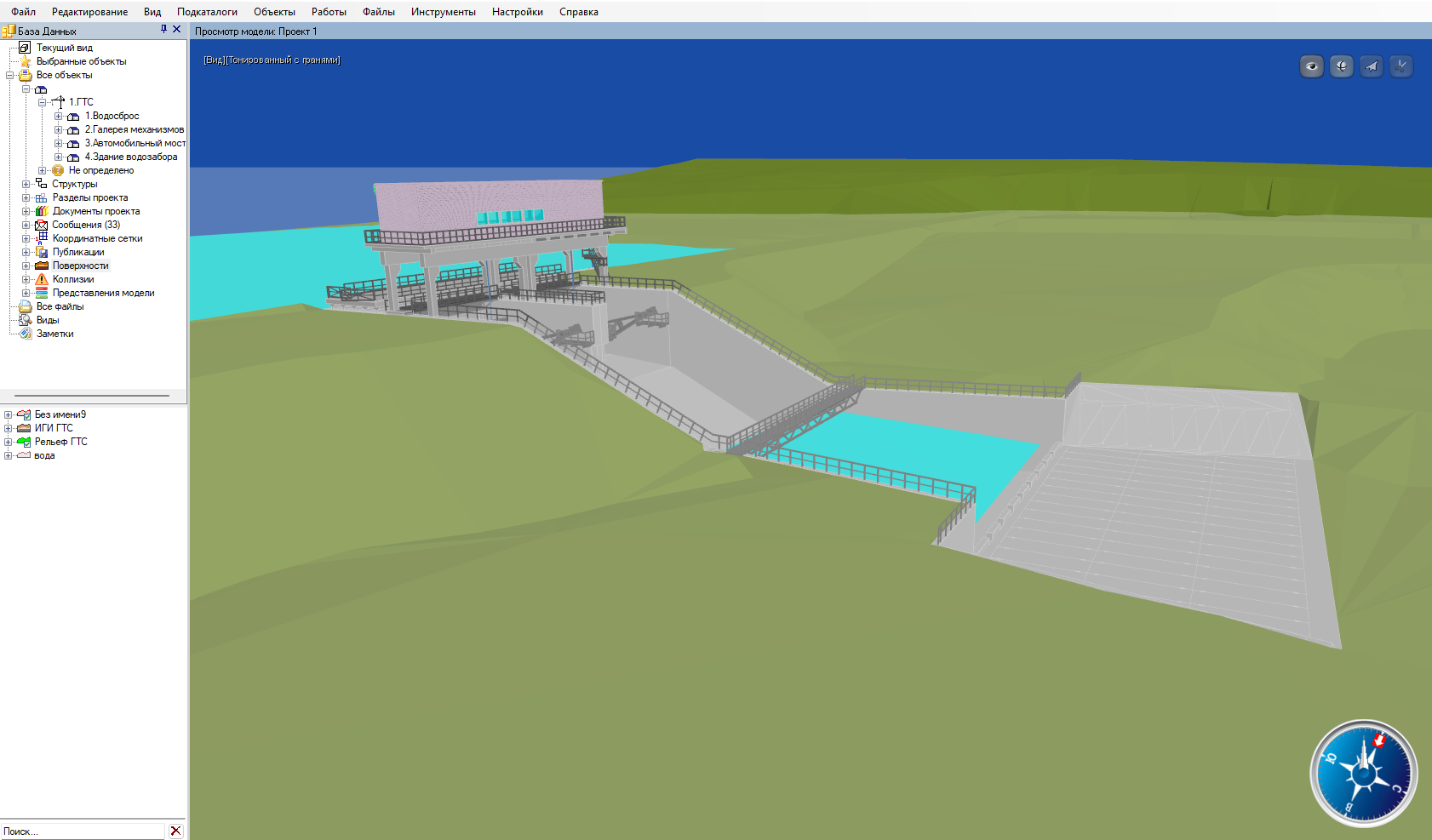Screen dimensions: 1432x840
Task: Collapse the 1.ГТС tree node
Action: tap(42, 102)
